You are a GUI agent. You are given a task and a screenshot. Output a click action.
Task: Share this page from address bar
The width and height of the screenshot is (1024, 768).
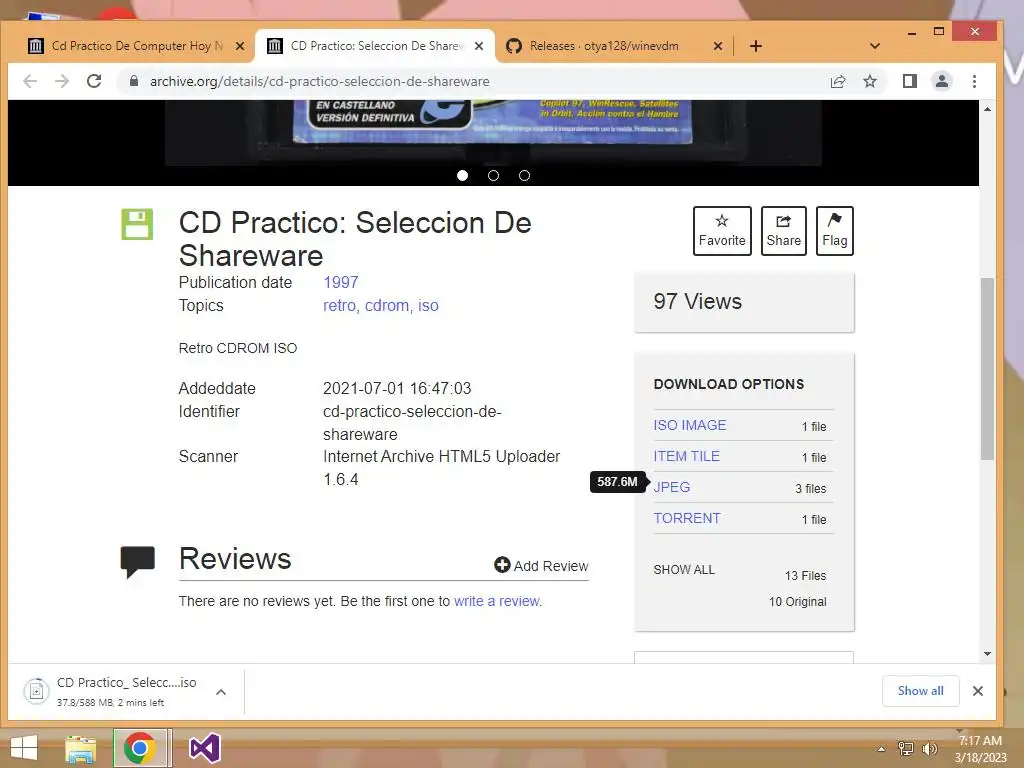(x=837, y=81)
